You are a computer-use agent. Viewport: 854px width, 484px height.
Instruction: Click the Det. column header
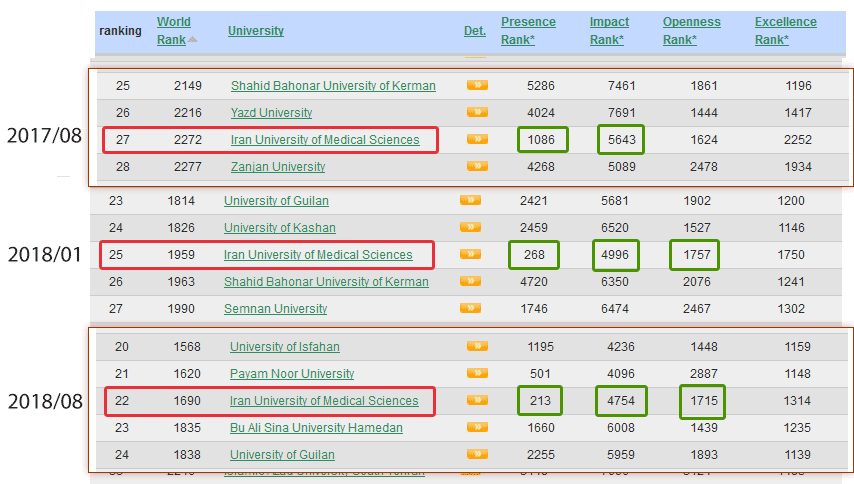[474, 31]
